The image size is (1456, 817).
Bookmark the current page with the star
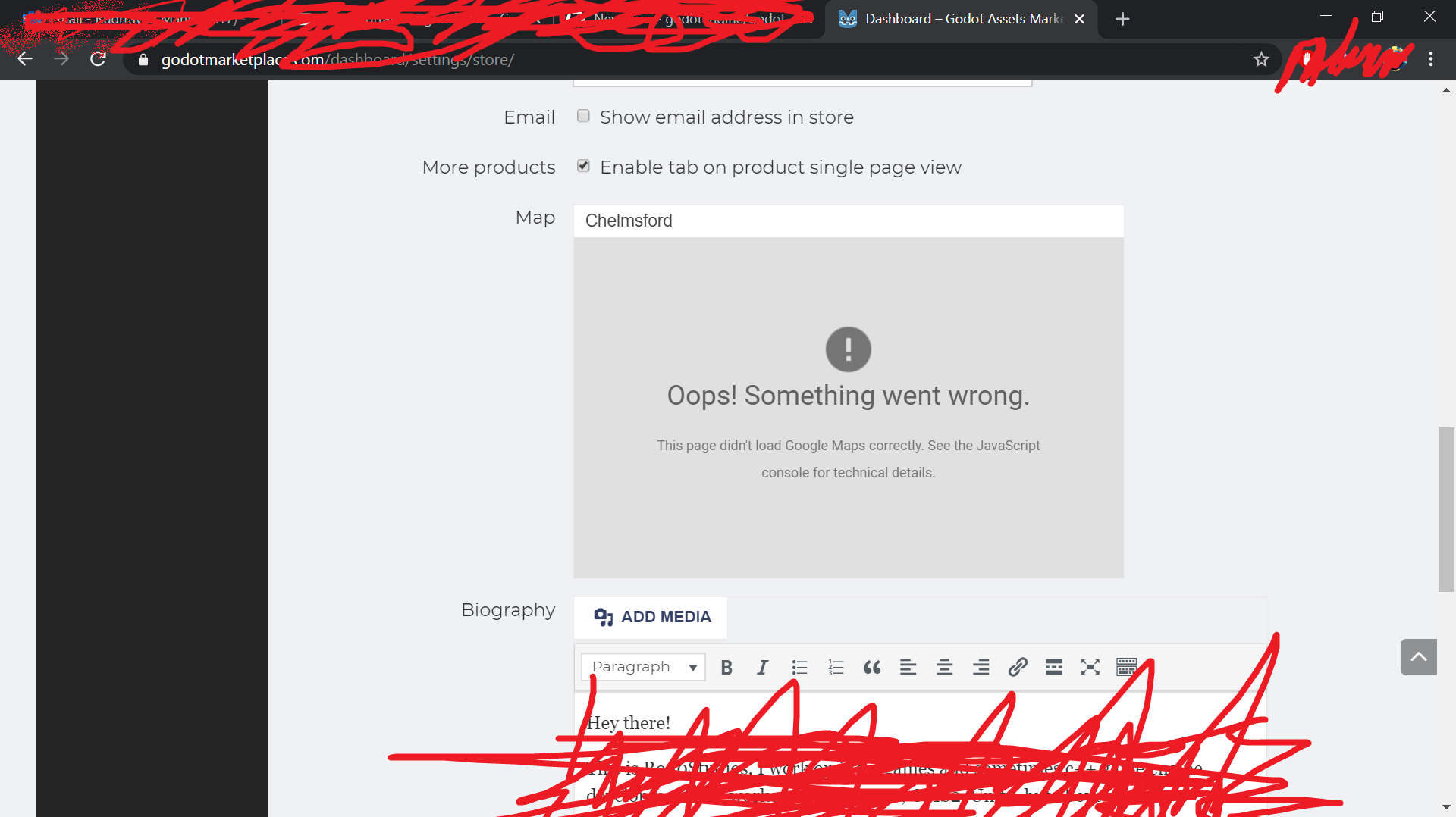1261,59
